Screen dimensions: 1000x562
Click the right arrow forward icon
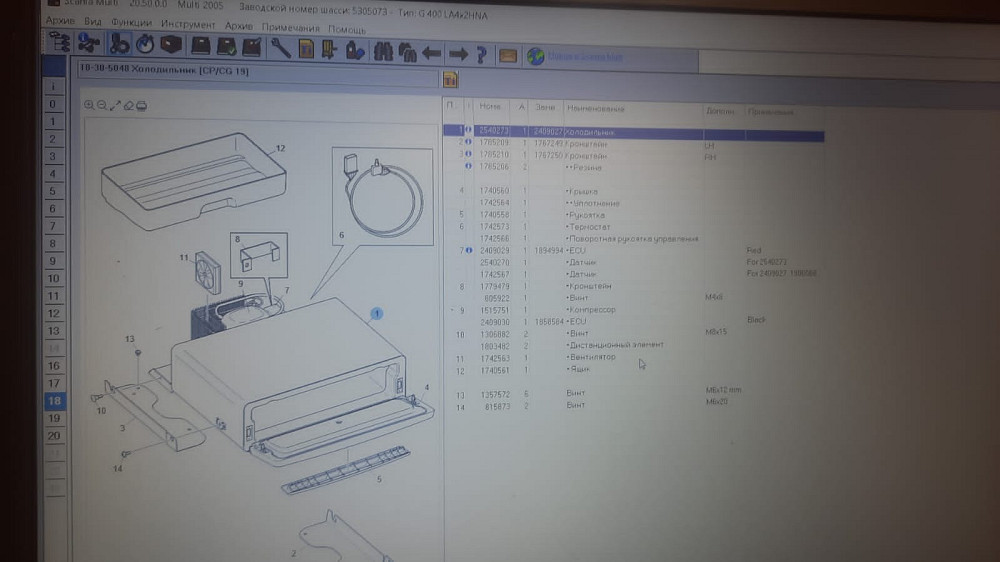[x=458, y=53]
